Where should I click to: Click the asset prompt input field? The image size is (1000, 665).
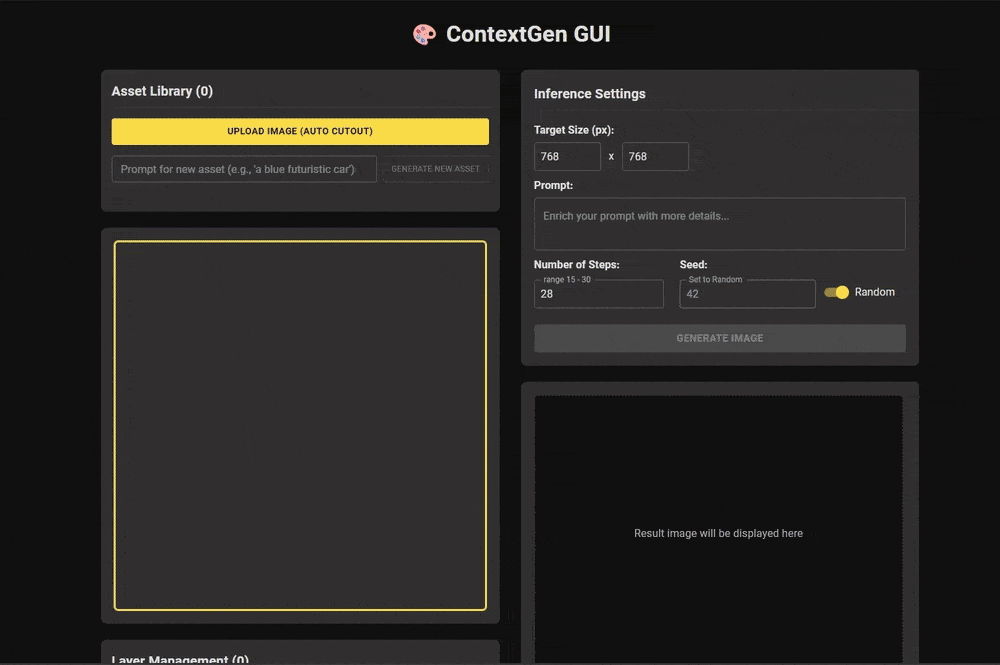coord(243,169)
